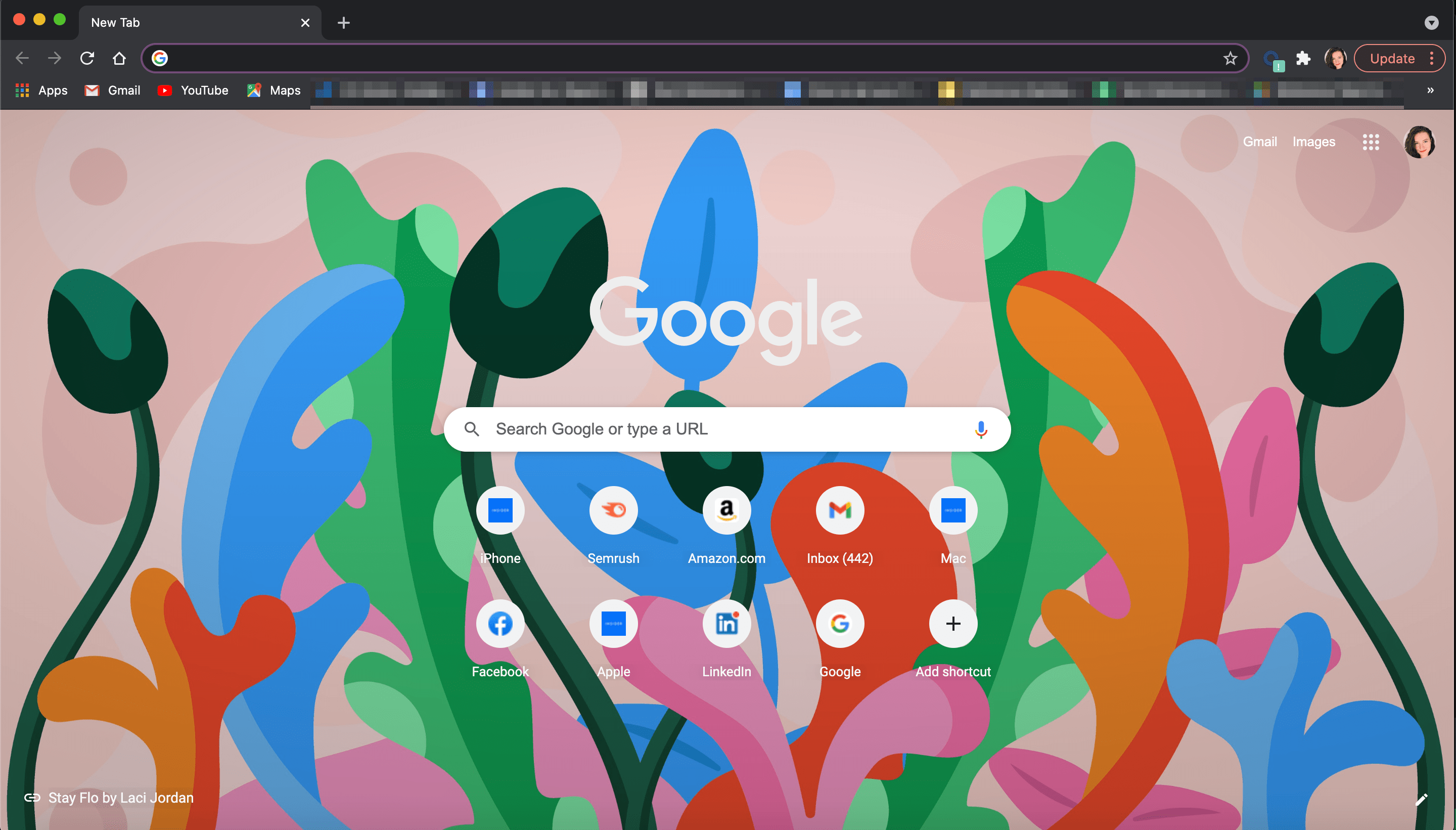
Task: Click the Search Google or type a URL box
Action: click(x=727, y=429)
